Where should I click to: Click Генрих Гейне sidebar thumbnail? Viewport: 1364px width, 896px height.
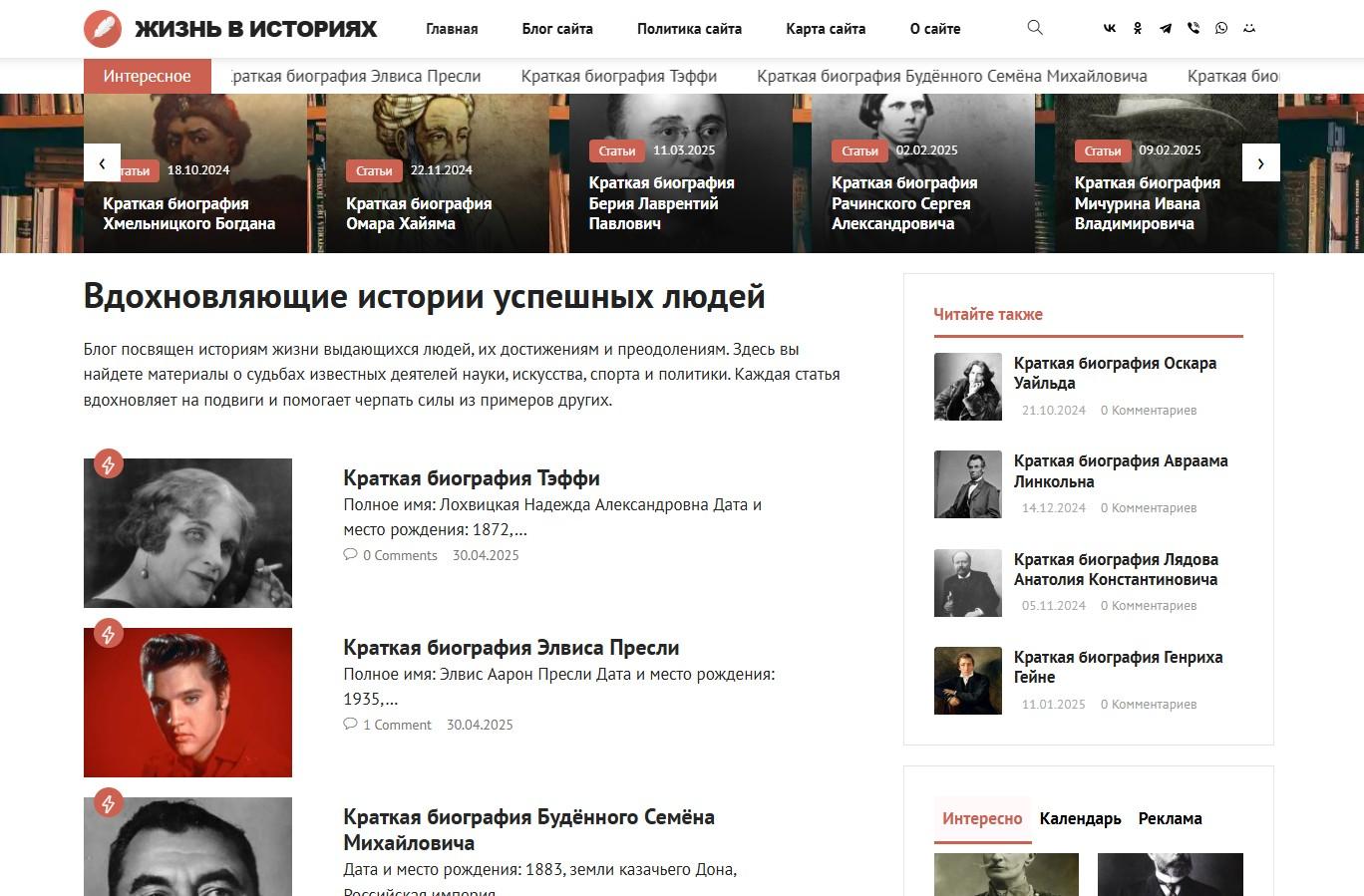[x=967, y=681]
